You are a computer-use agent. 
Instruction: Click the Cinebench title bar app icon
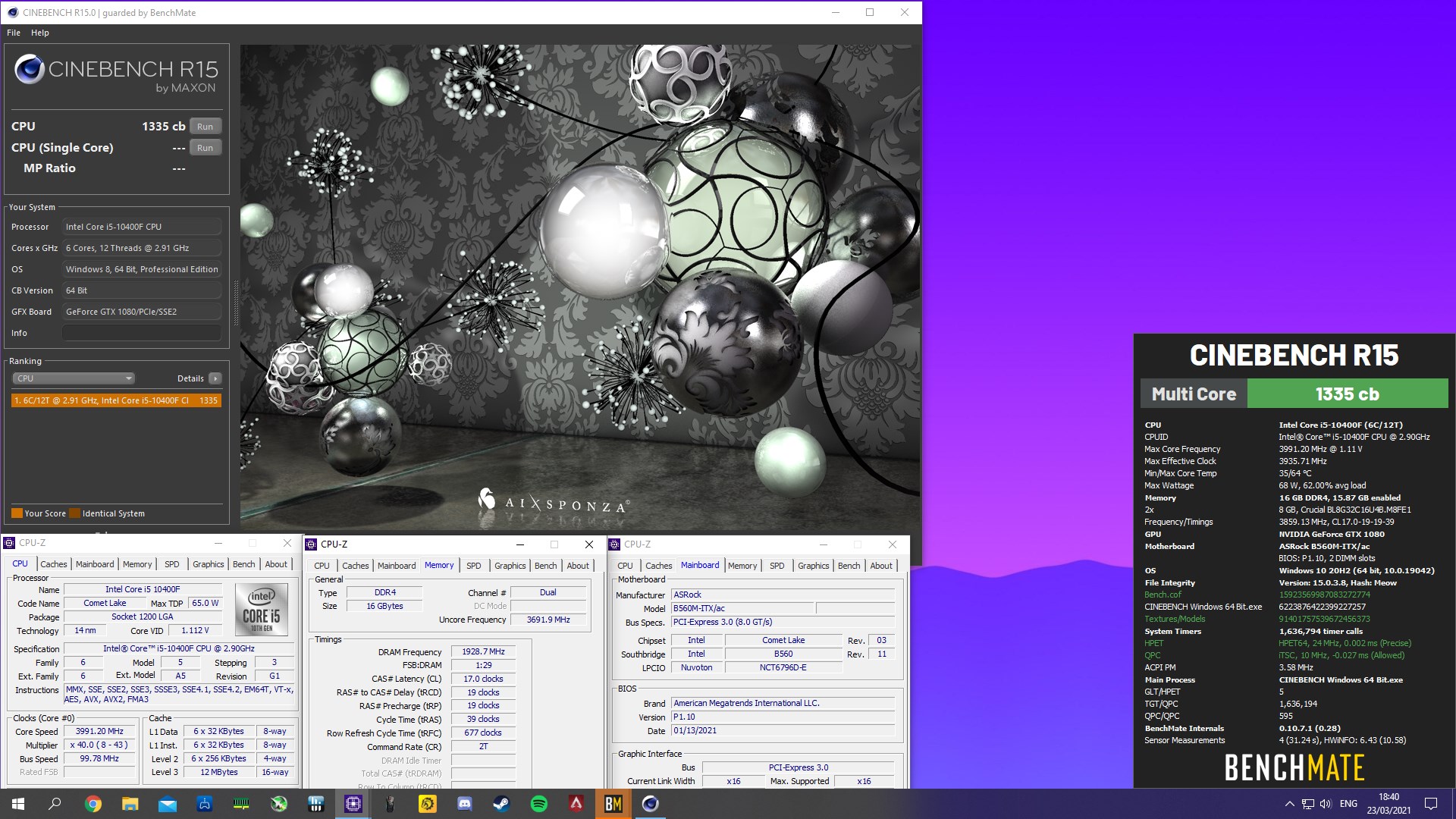click(x=12, y=12)
